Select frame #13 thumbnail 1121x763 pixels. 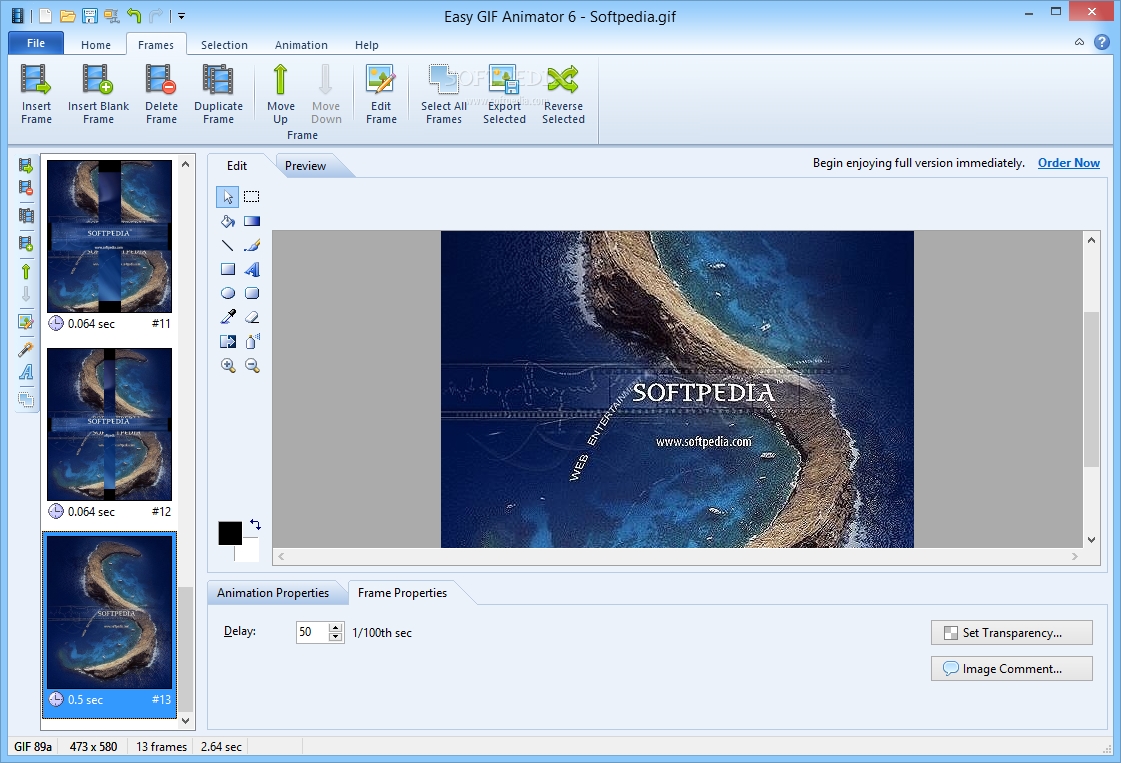(x=109, y=612)
